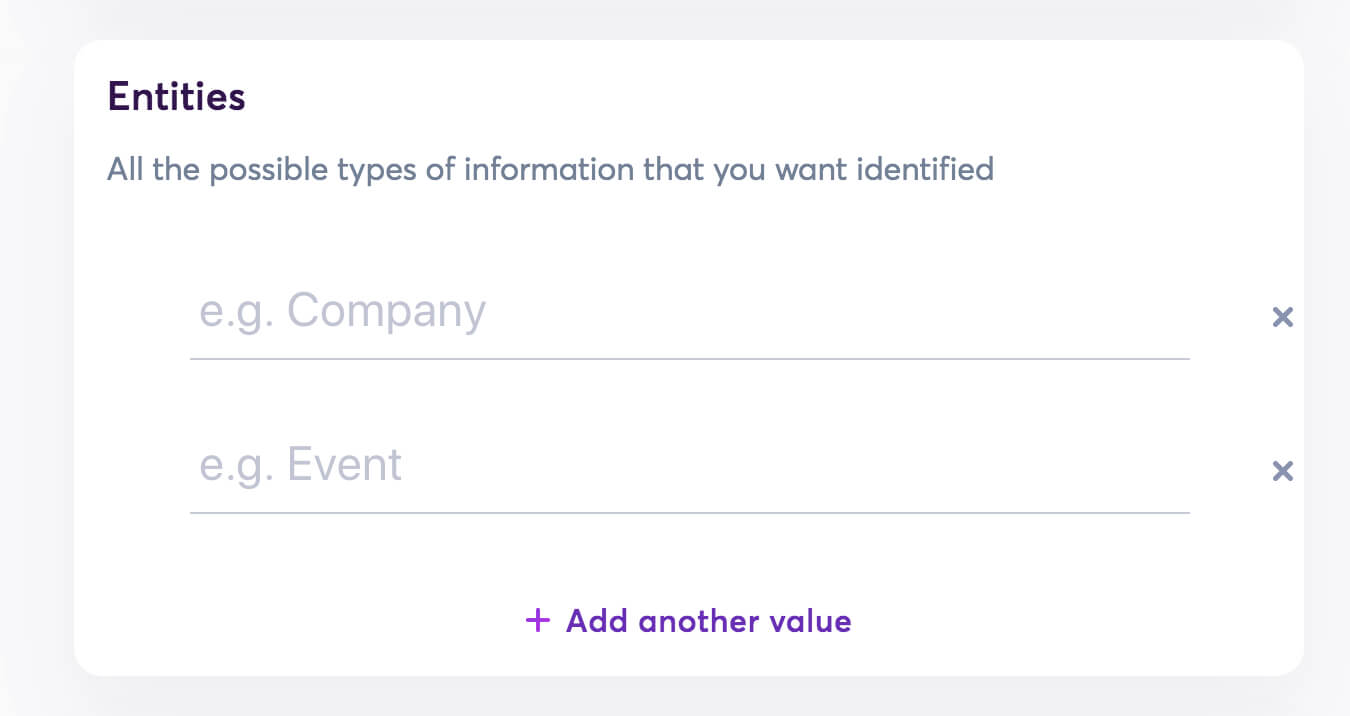The width and height of the screenshot is (1350, 716).
Task: Click the X icon next to the Company field
Action: [1283, 316]
